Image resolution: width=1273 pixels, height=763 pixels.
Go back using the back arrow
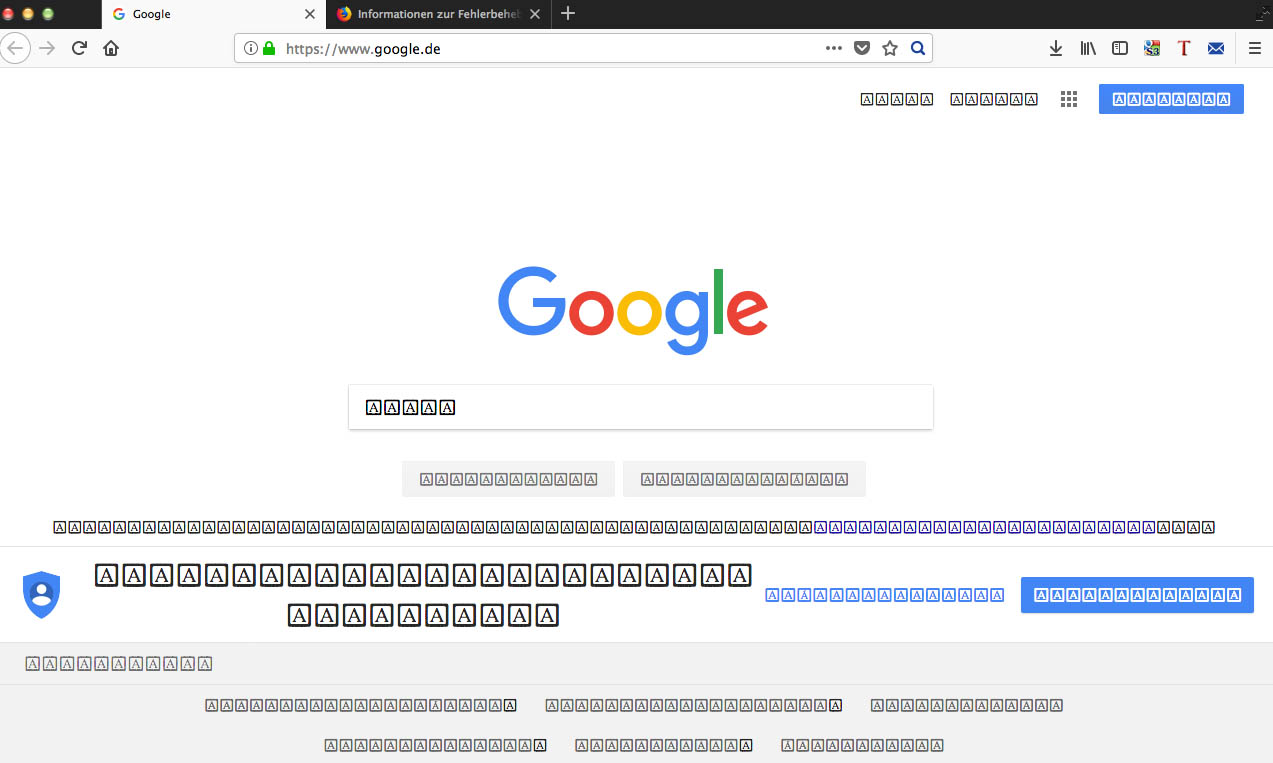[15, 48]
